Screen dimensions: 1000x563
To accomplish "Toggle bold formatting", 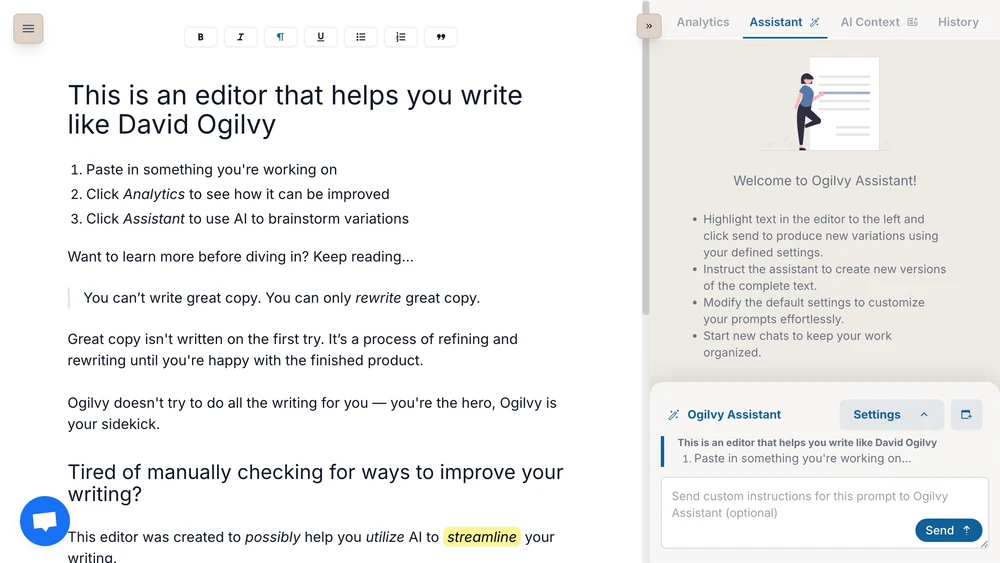I will click(x=200, y=37).
